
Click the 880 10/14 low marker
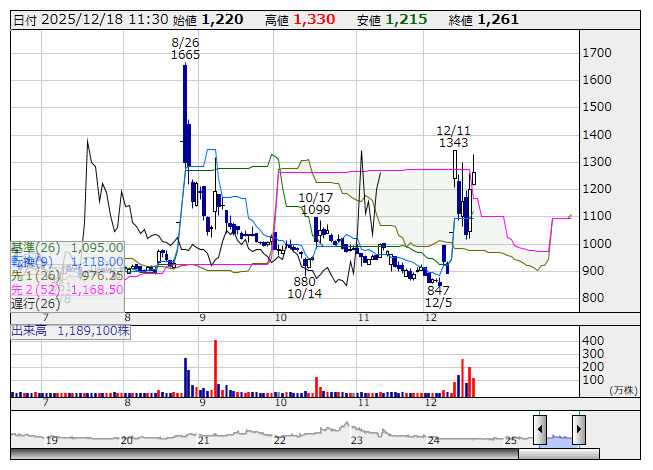coord(305,288)
